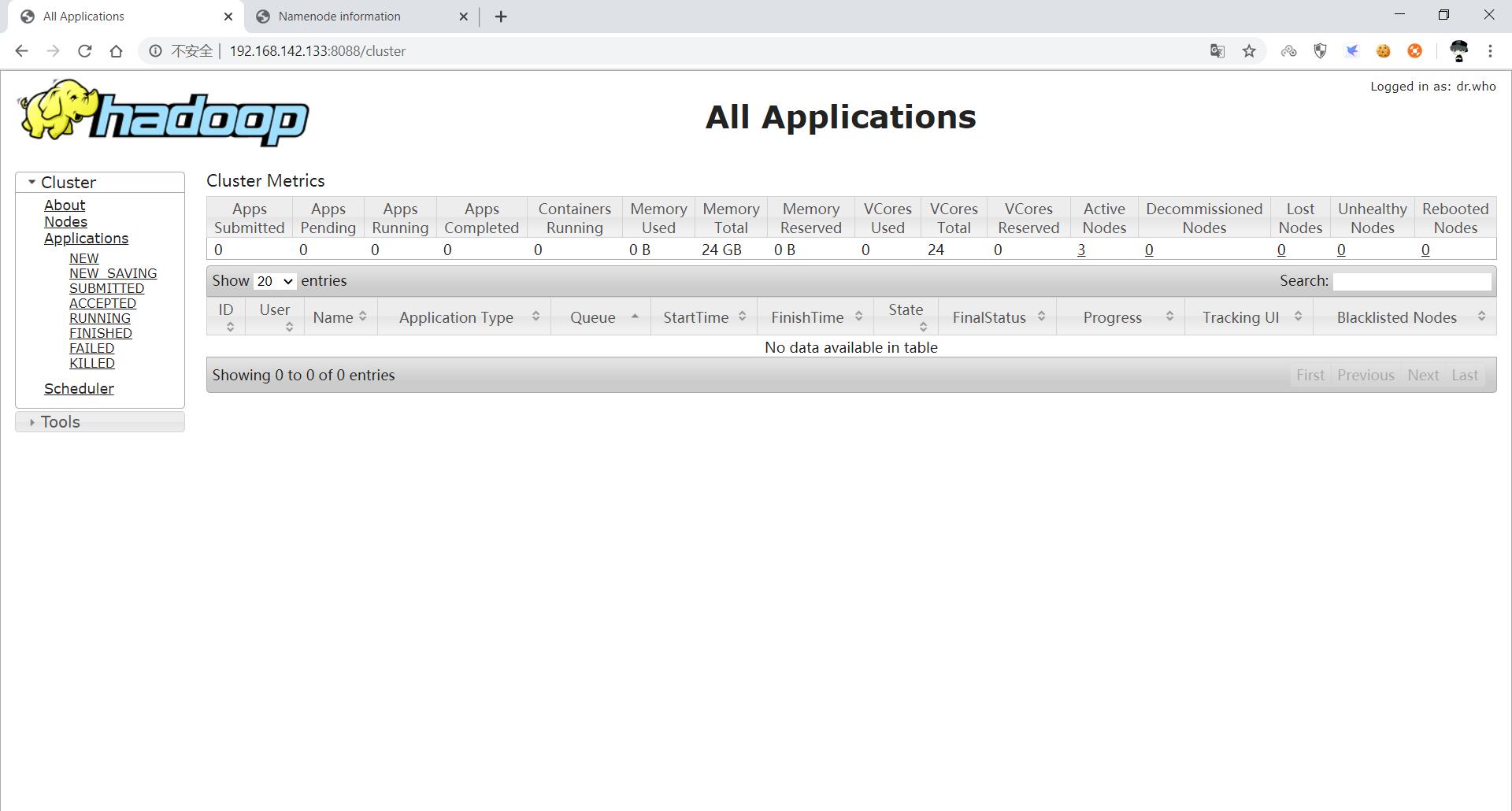Switch to the Namenode information tab
1512x811 pixels.
click(339, 17)
